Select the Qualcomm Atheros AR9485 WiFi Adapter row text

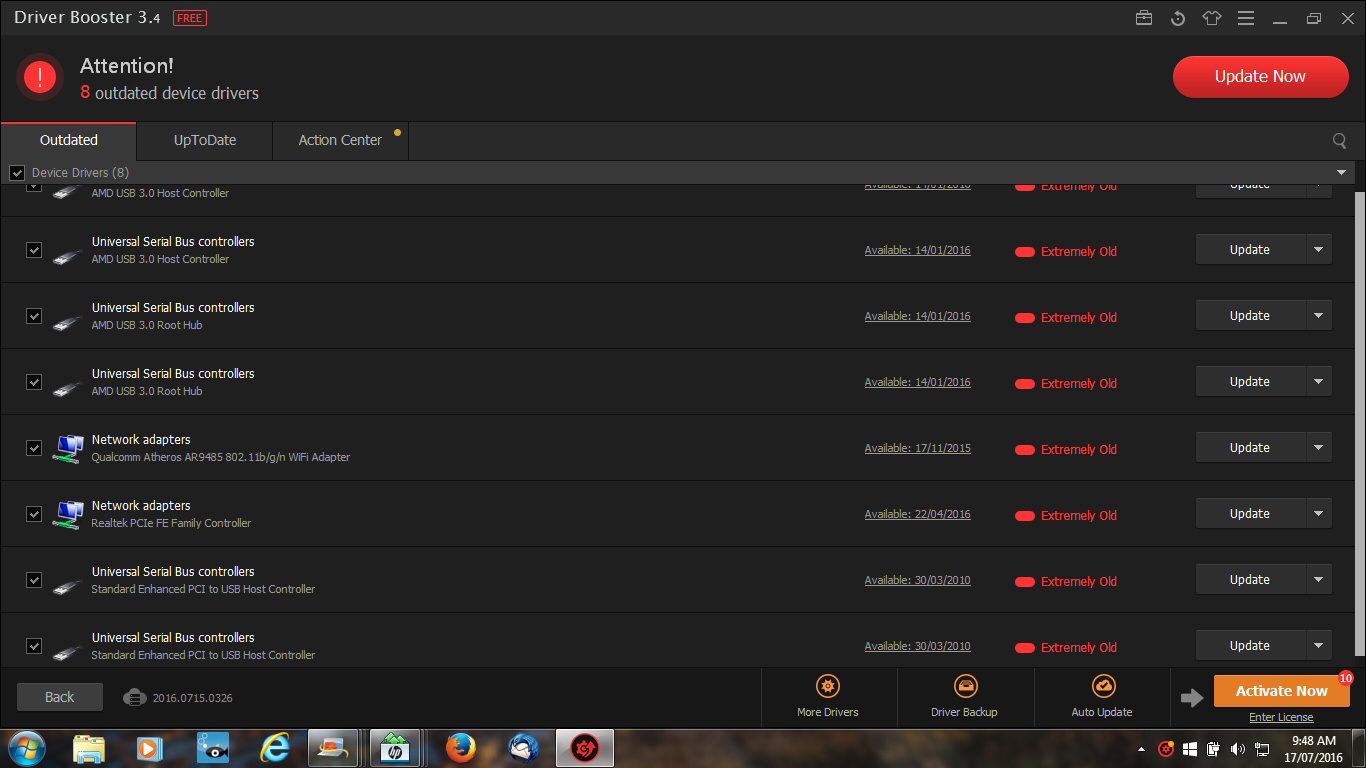(x=221, y=457)
